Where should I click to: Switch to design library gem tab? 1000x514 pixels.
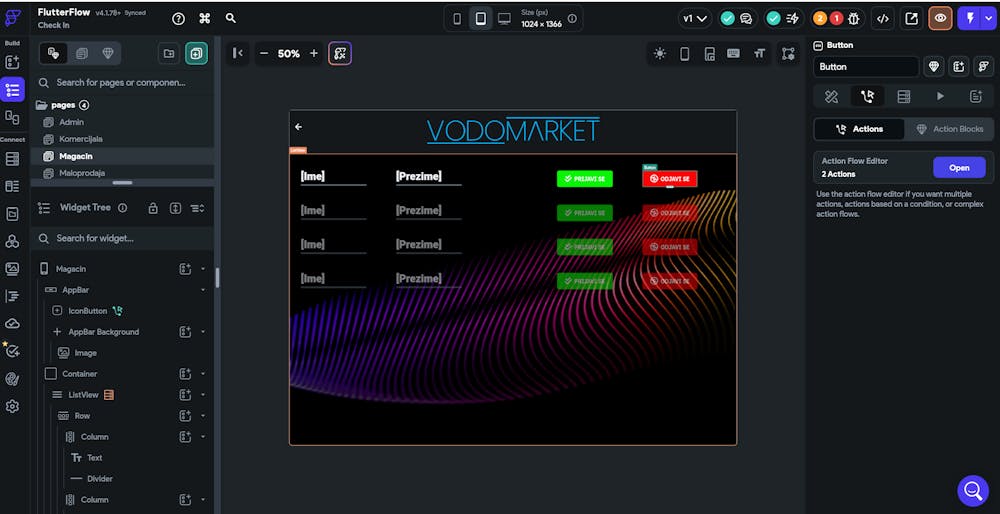point(108,54)
